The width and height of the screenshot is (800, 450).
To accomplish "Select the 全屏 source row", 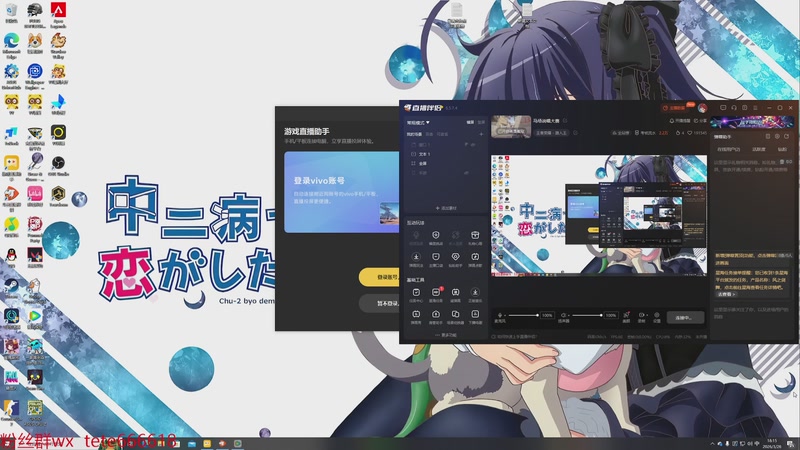I will (445, 164).
